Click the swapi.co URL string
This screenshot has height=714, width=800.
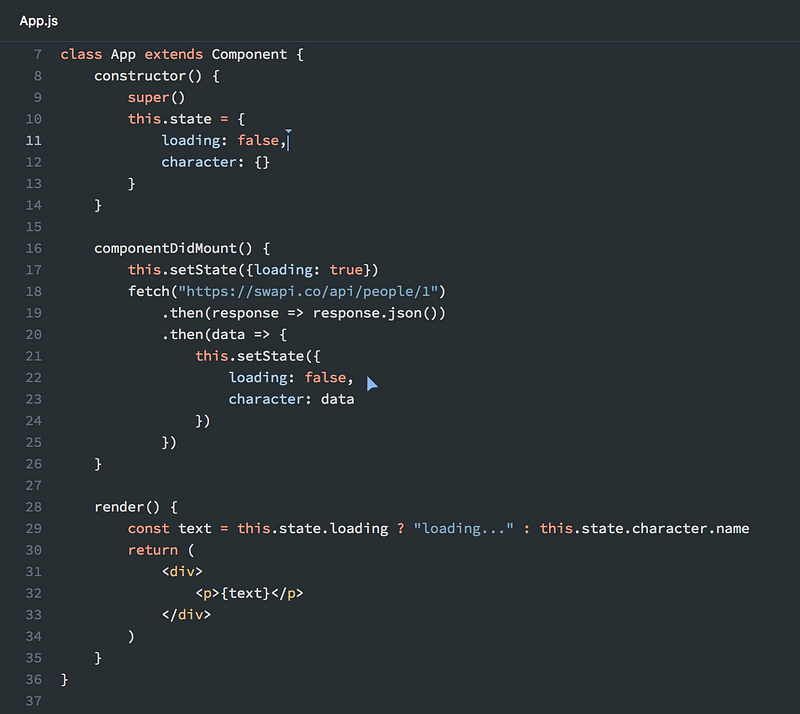pyautogui.click(x=308, y=291)
